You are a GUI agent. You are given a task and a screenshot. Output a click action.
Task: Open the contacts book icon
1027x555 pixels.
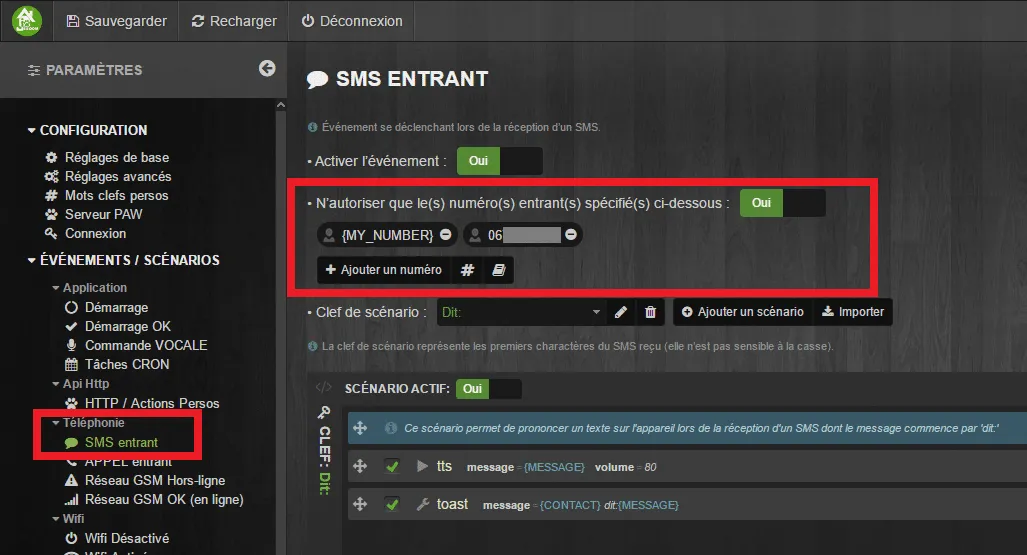click(x=498, y=270)
